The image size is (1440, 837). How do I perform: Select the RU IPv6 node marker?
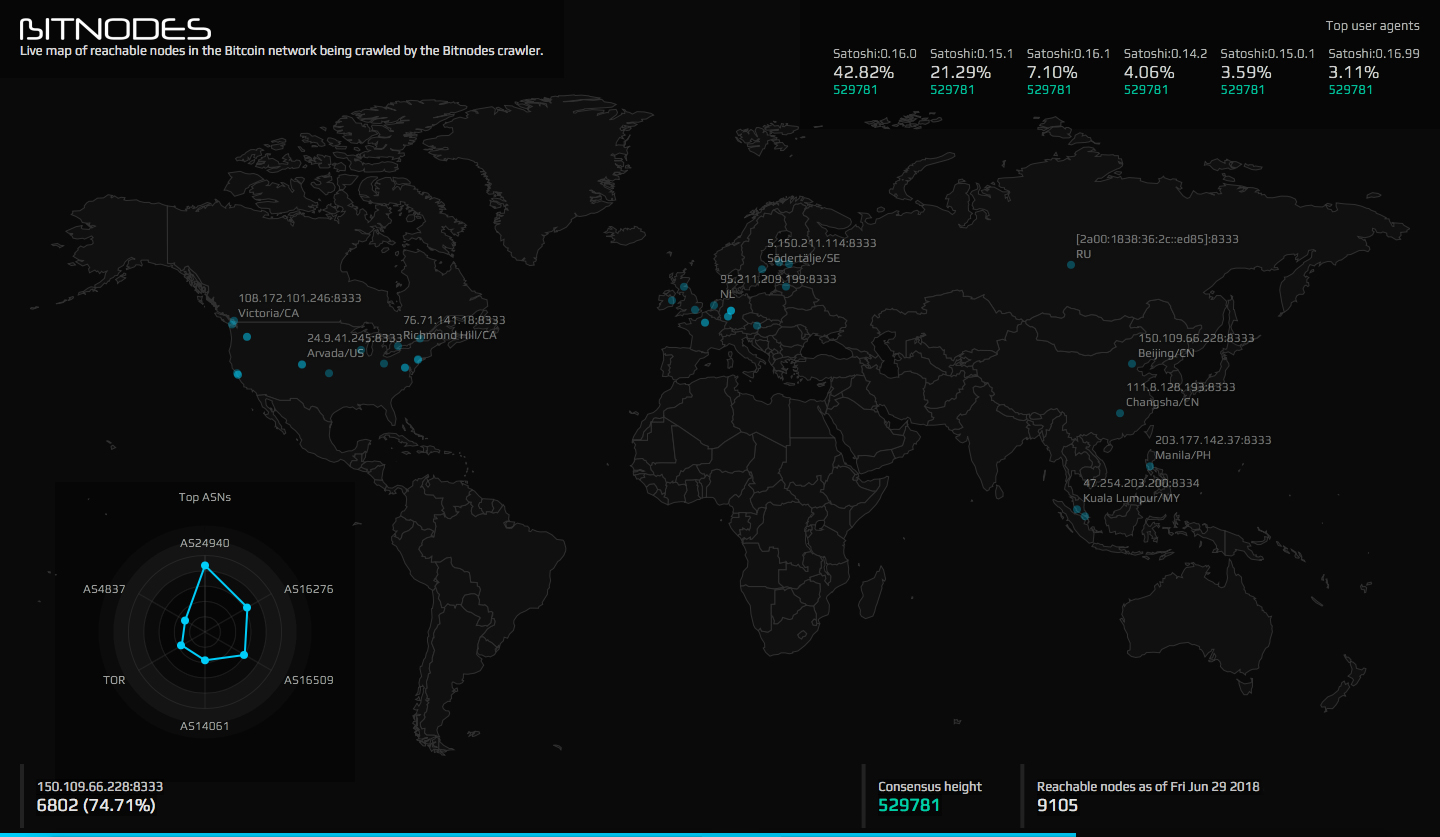[1070, 265]
